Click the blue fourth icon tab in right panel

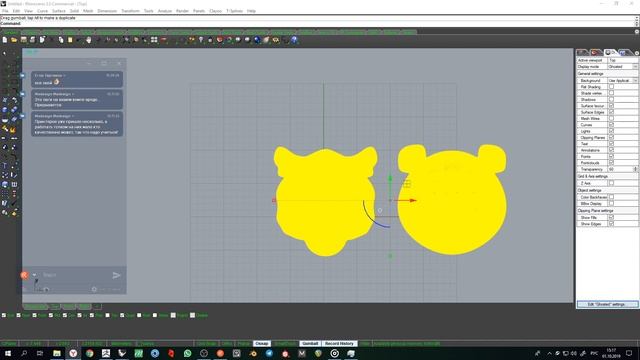tap(623, 52)
